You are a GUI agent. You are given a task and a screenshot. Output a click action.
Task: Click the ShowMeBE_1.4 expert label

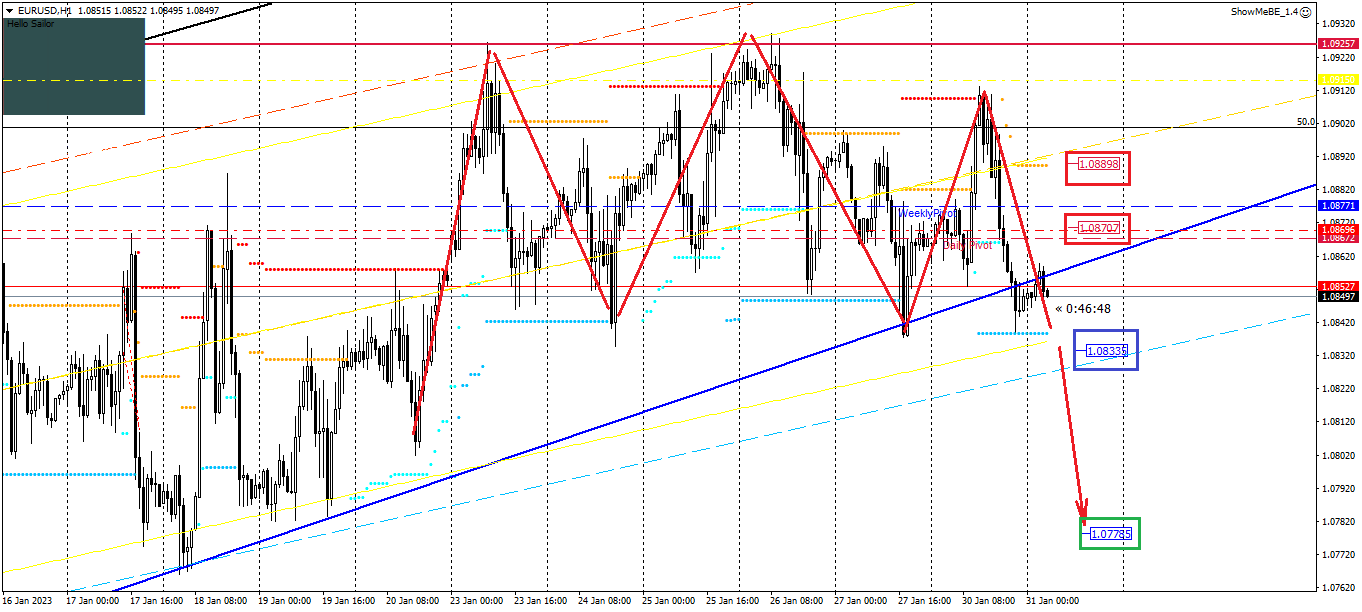tap(1264, 11)
